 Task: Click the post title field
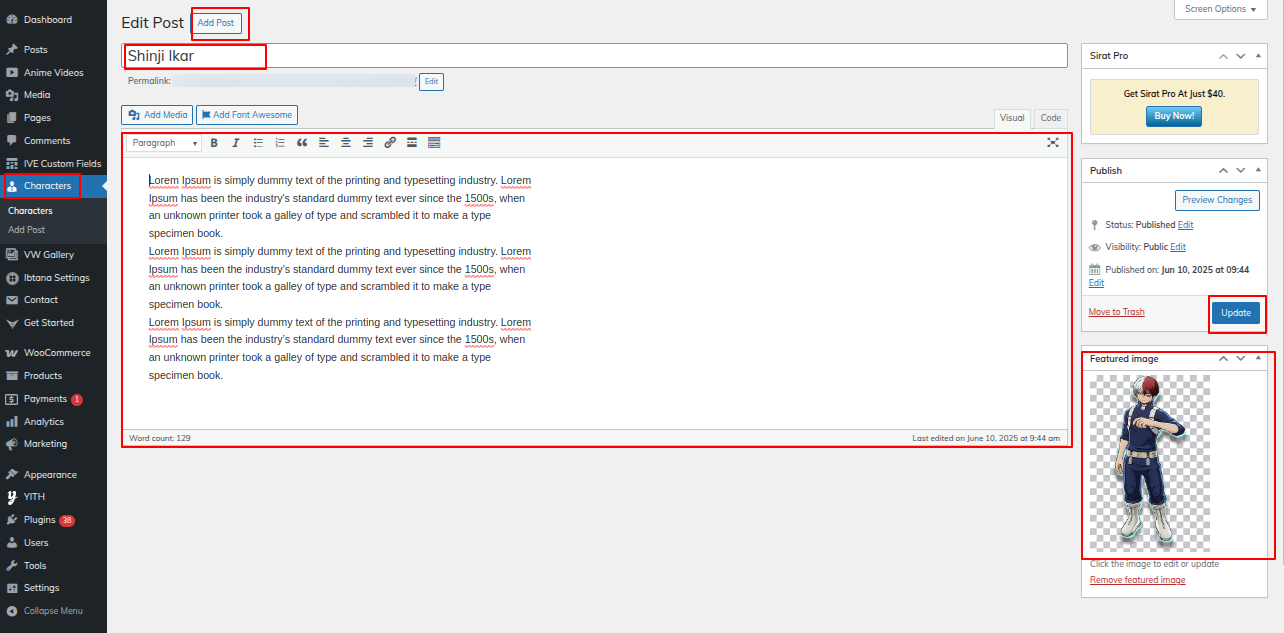pyautogui.click(x=594, y=56)
